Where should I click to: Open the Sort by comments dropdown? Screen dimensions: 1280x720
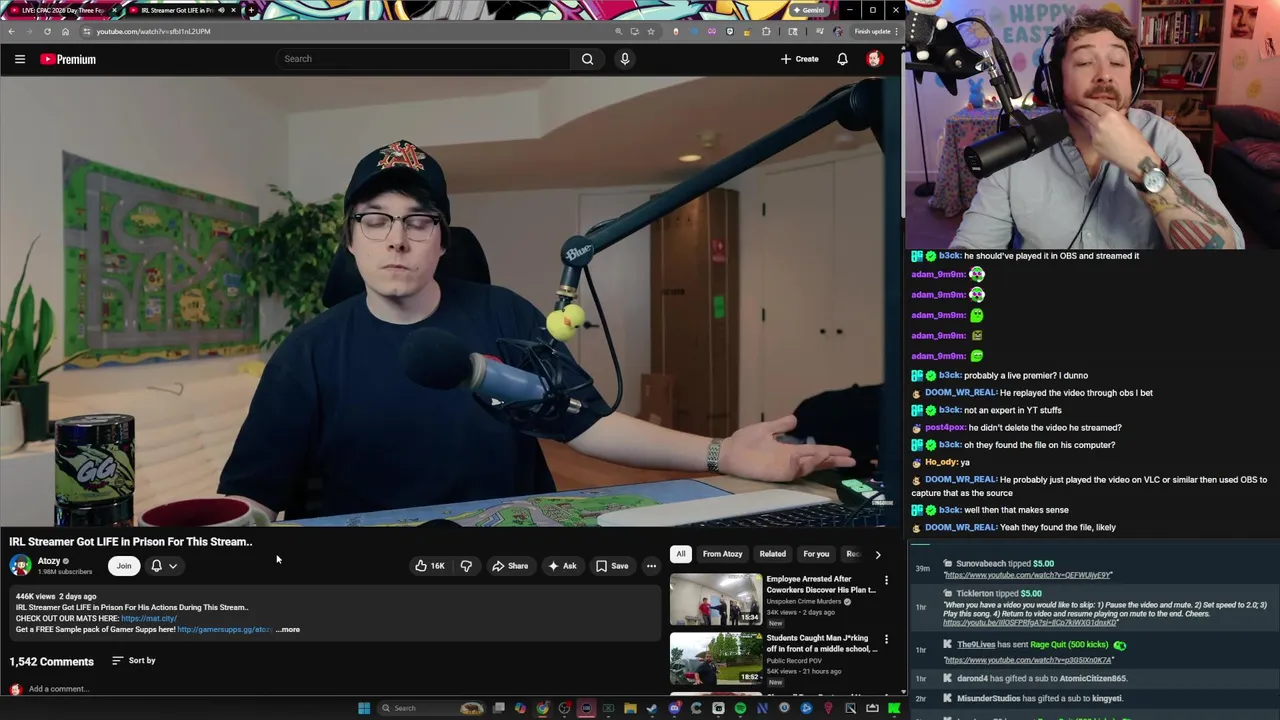133,660
